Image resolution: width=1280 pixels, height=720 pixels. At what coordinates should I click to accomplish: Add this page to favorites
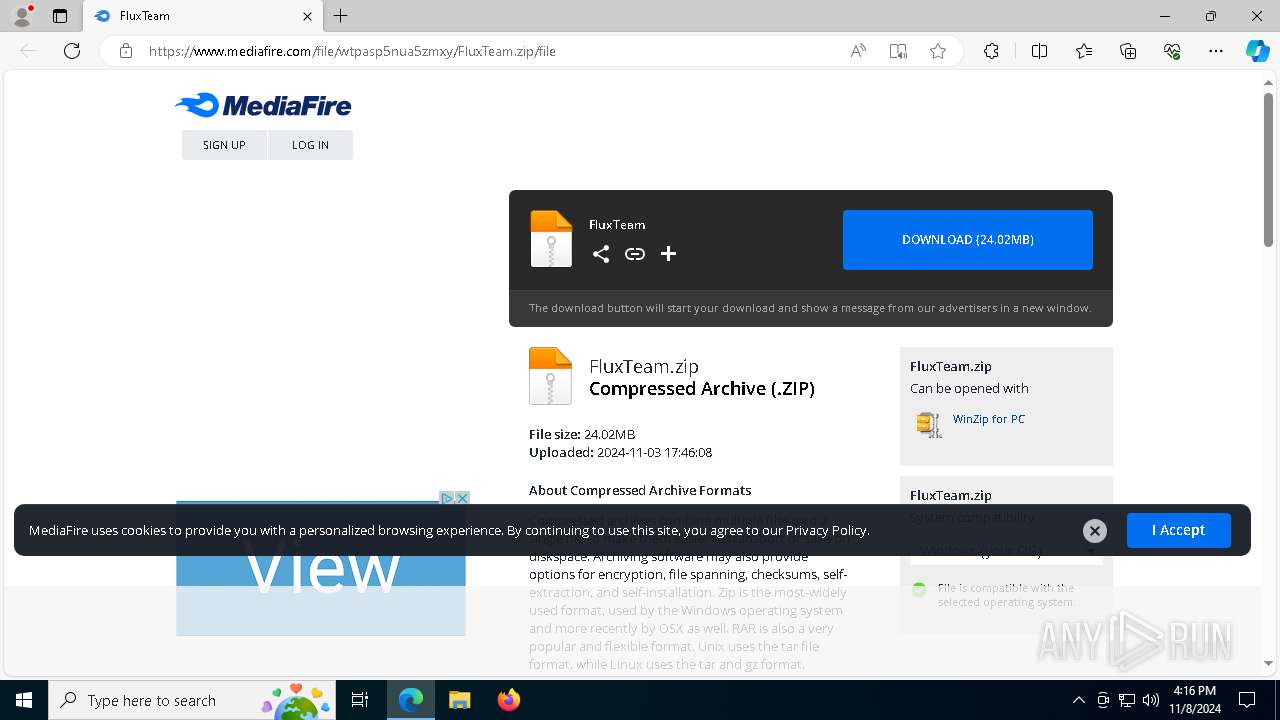(938, 51)
